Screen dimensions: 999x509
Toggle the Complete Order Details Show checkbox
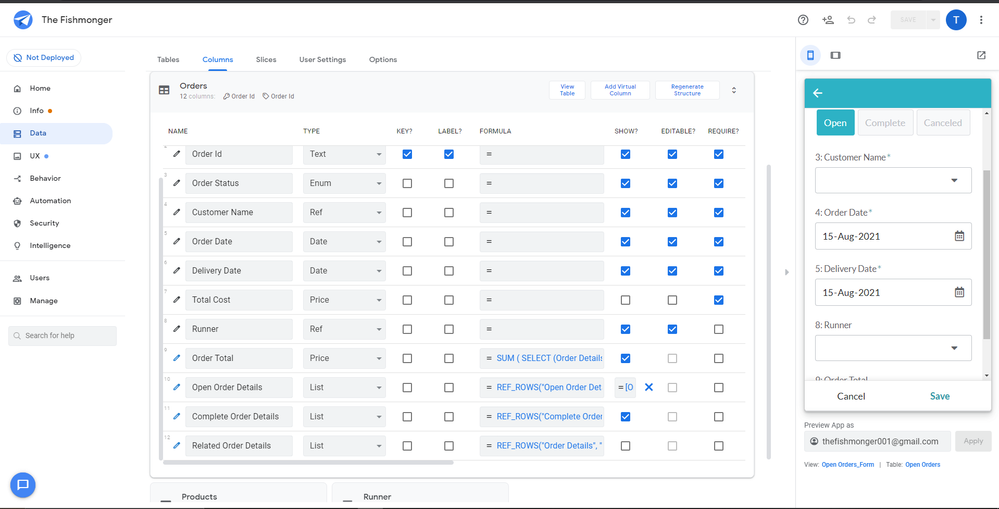point(625,417)
